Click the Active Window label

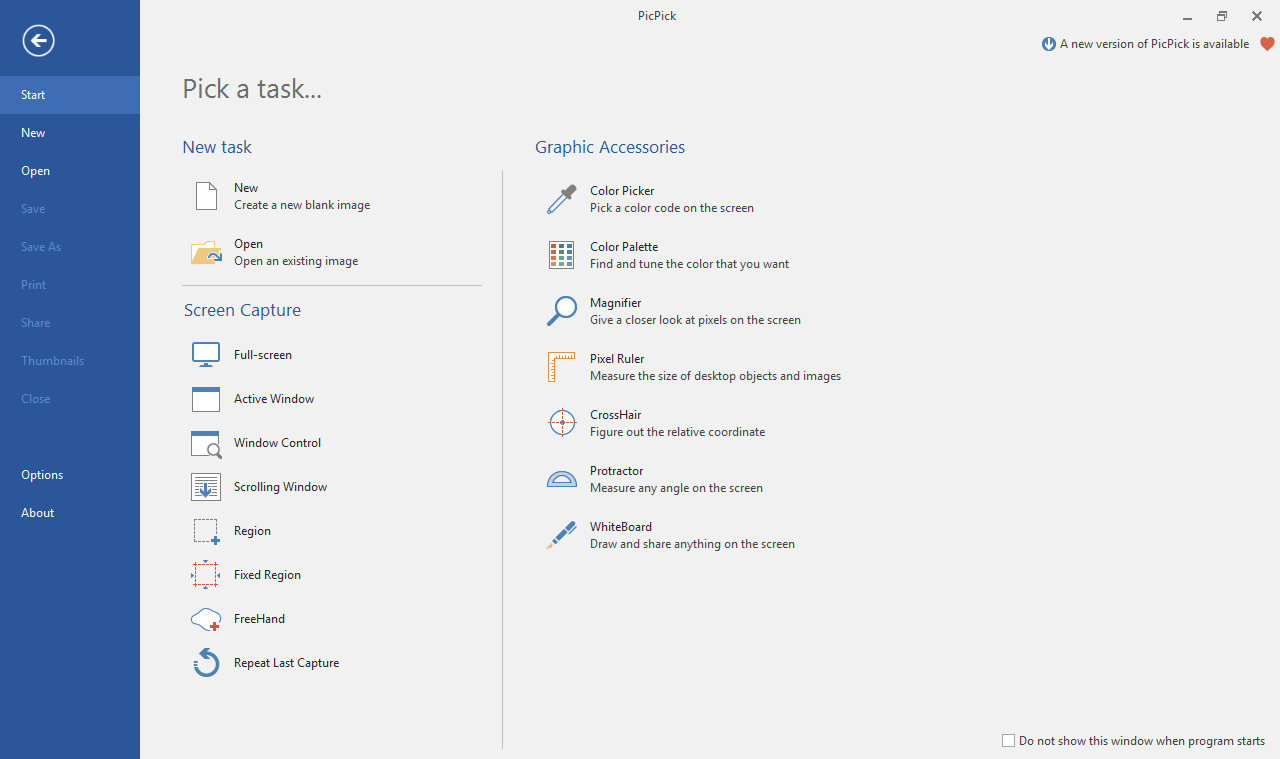tap(274, 399)
